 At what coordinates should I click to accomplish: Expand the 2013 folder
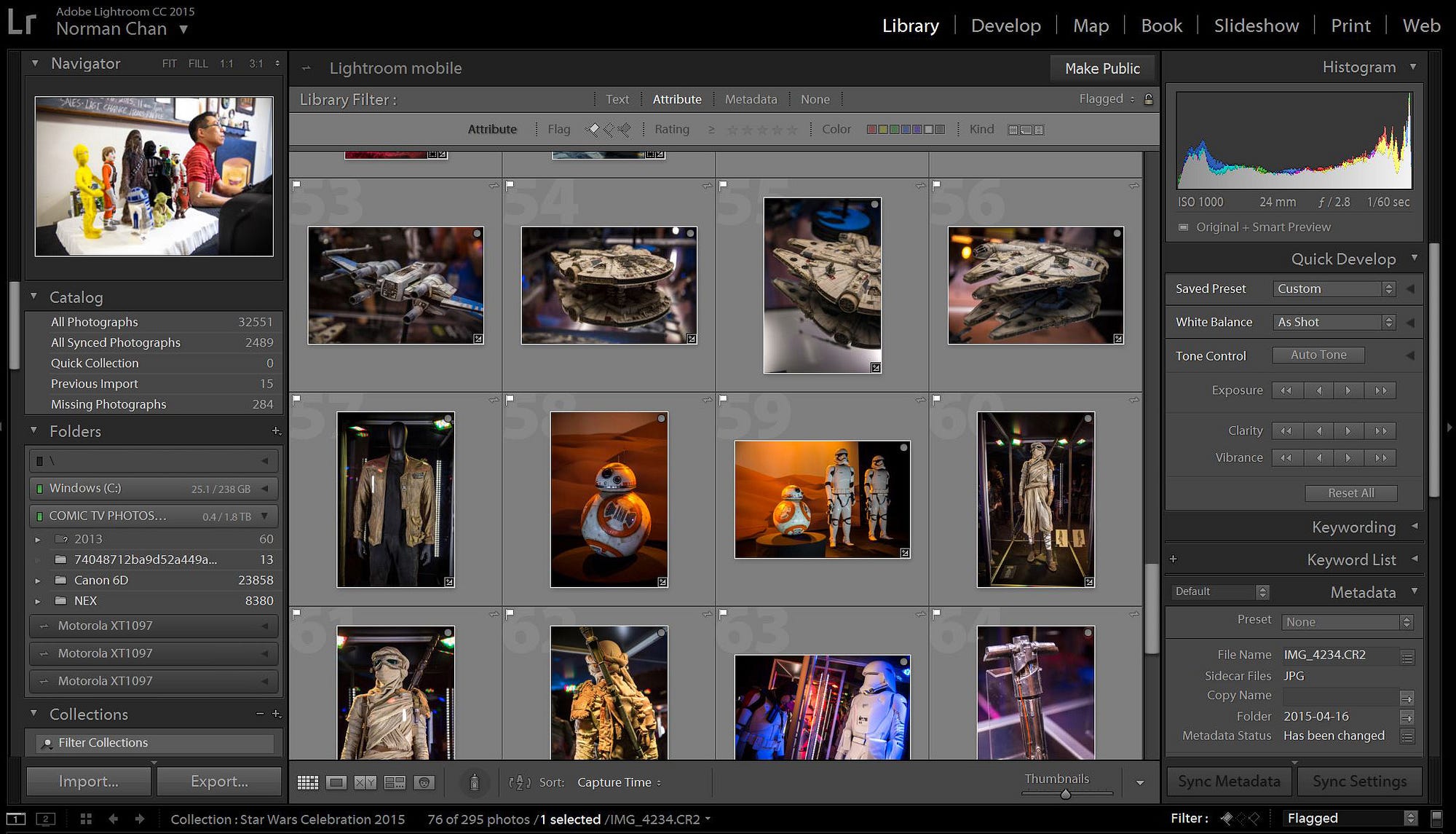38,540
